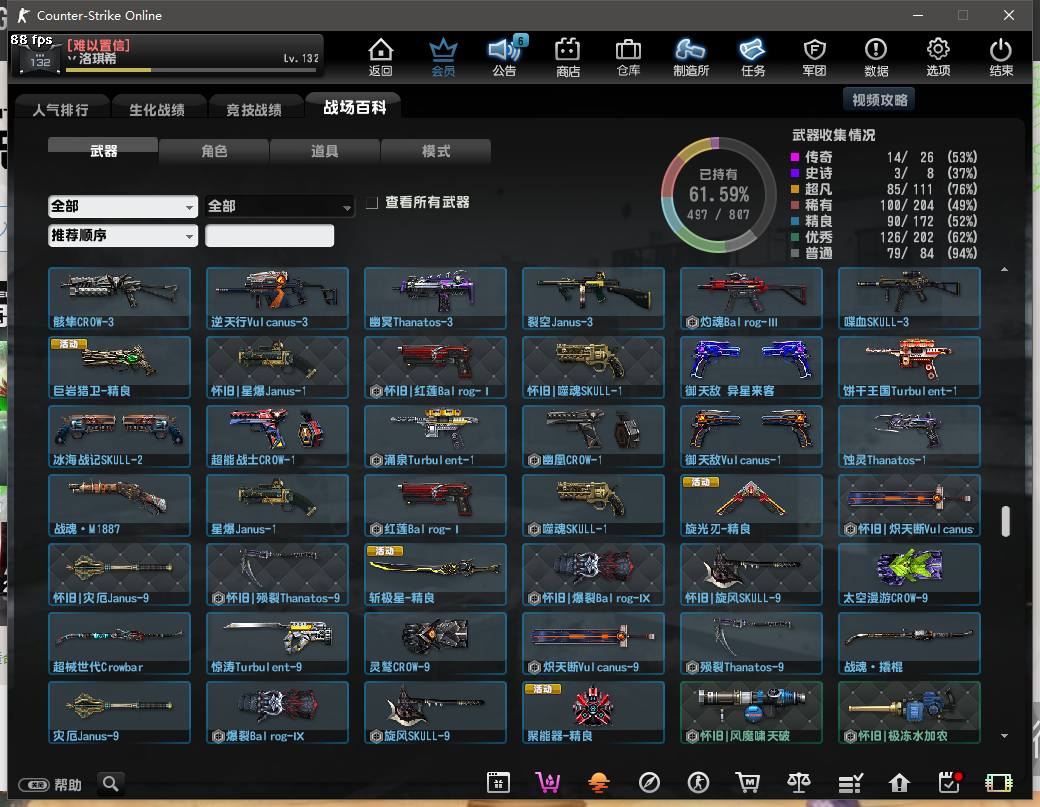
Task: Click the weapon list scrollbar thumb
Action: pyautogui.click(x=1006, y=521)
